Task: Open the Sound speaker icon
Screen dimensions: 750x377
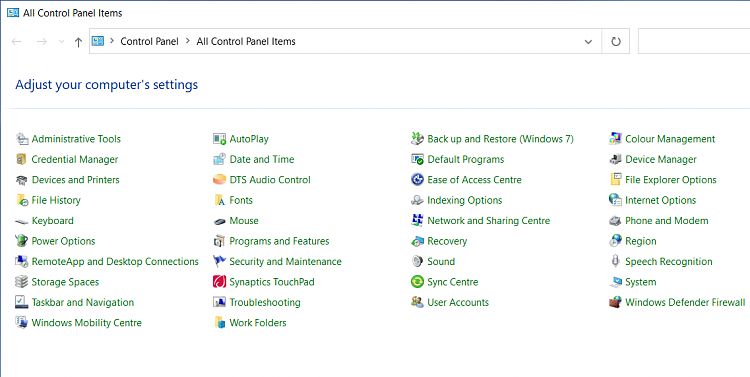Action: (x=418, y=262)
